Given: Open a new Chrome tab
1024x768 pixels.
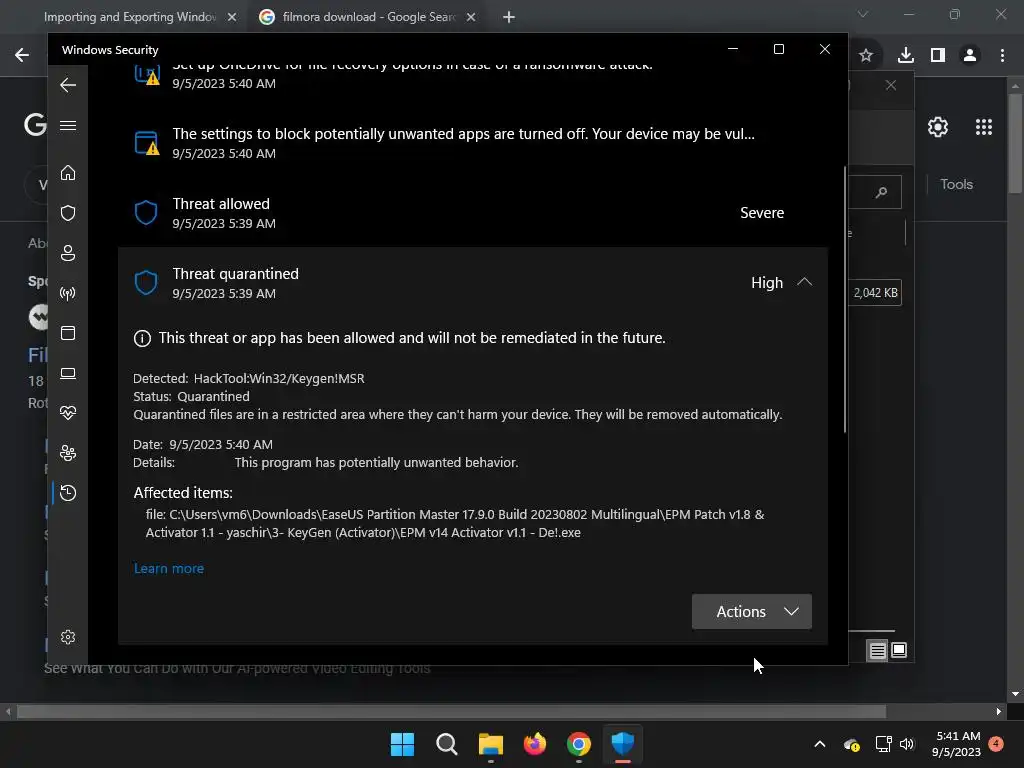Looking at the screenshot, I should pyautogui.click(x=509, y=17).
